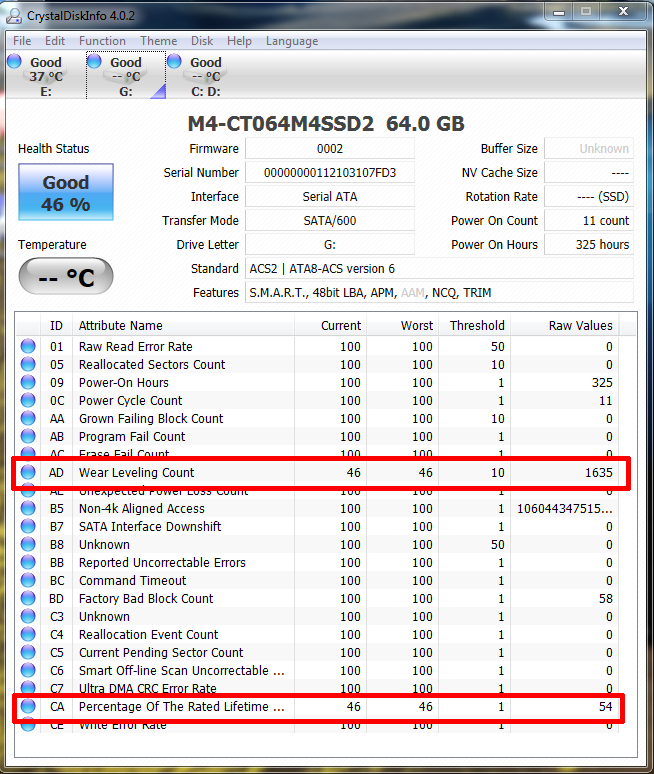The image size is (654, 774).
Task: Click status icon of Reported Uncorrectable Errors
Action: click(28, 563)
